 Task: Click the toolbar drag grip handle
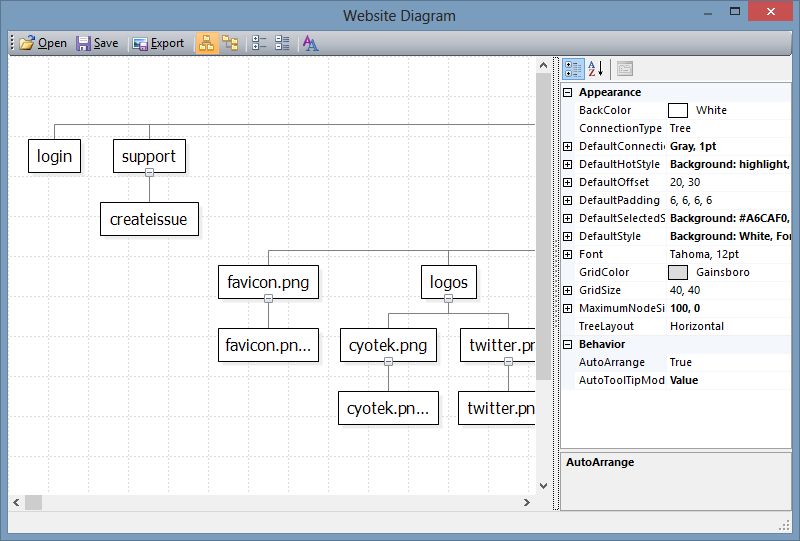(12, 43)
